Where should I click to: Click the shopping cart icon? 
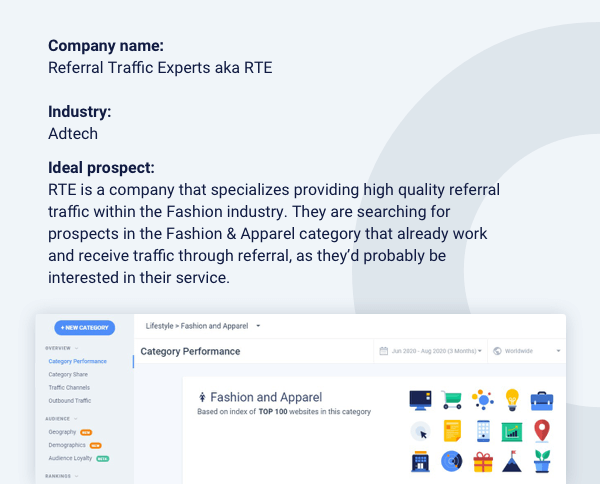(451, 400)
